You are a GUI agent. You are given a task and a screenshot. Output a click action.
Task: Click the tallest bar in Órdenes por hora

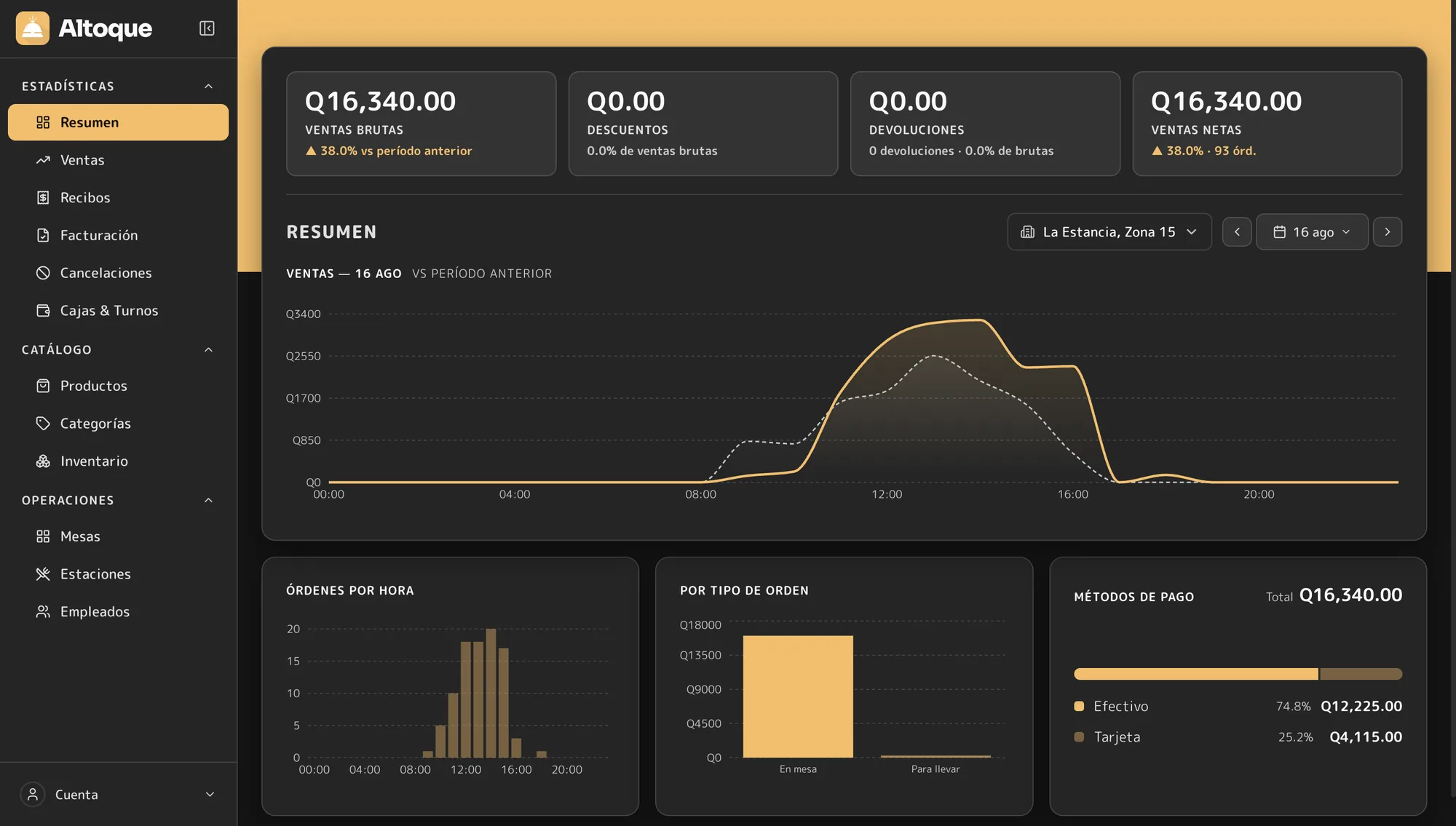491,693
